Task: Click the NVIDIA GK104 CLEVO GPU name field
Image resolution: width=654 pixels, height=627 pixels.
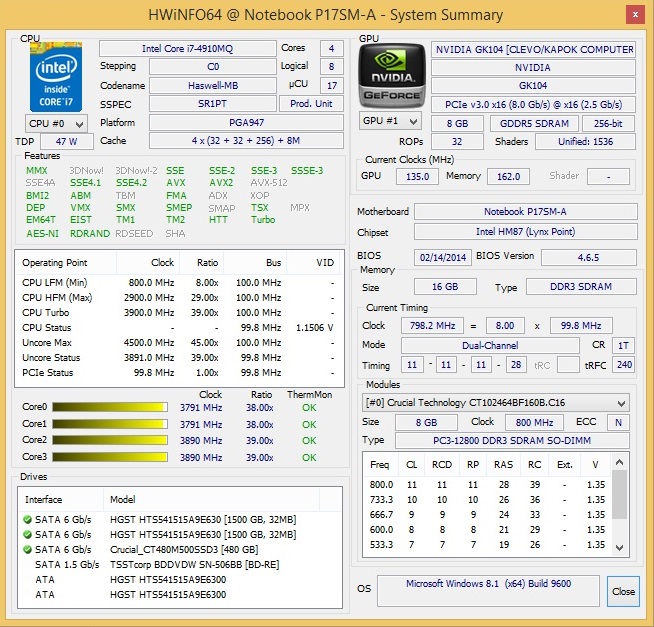Action: (533, 50)
